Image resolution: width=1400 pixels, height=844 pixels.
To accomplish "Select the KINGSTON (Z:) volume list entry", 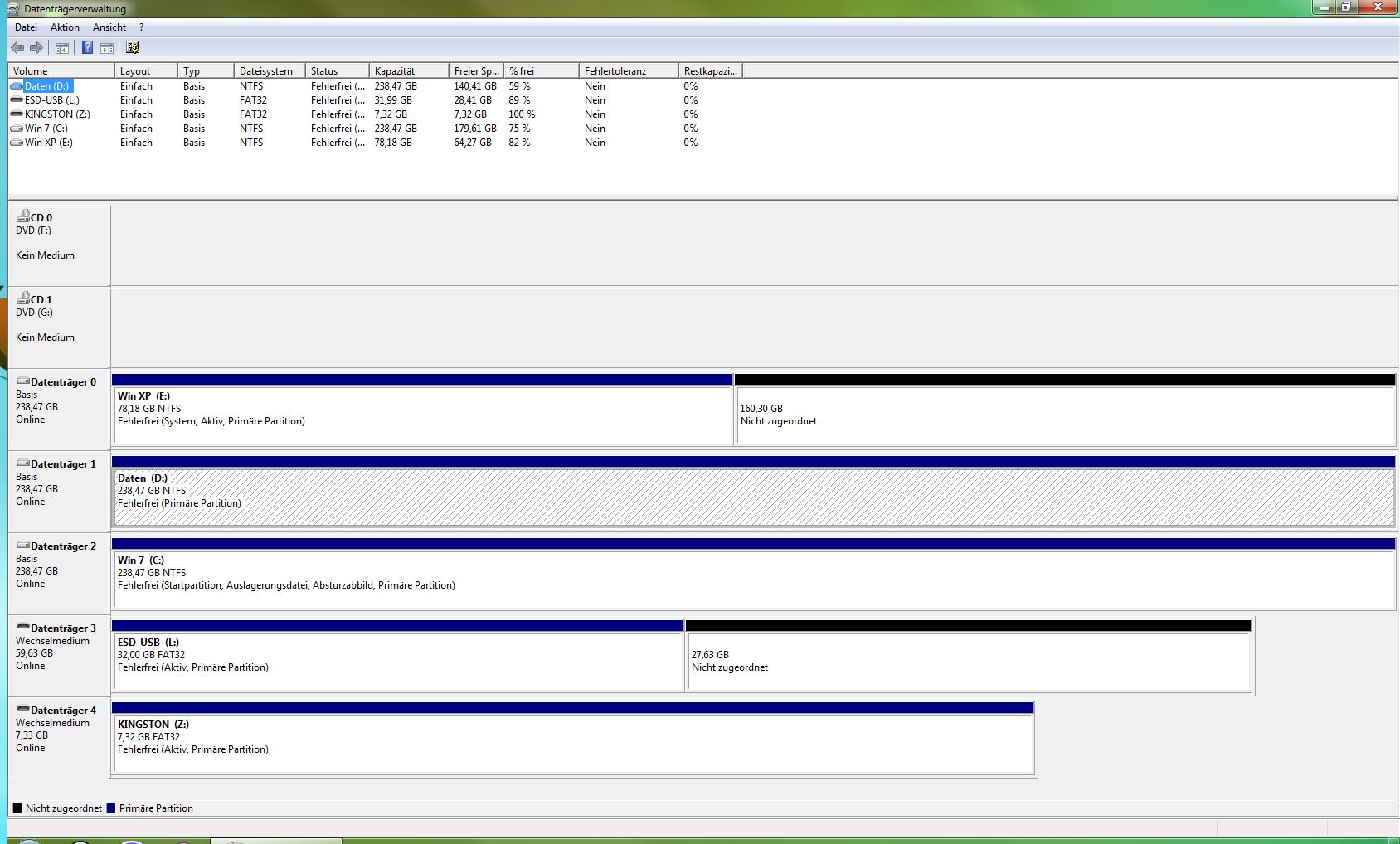I will pyautogui.click(x=57, y=114).
